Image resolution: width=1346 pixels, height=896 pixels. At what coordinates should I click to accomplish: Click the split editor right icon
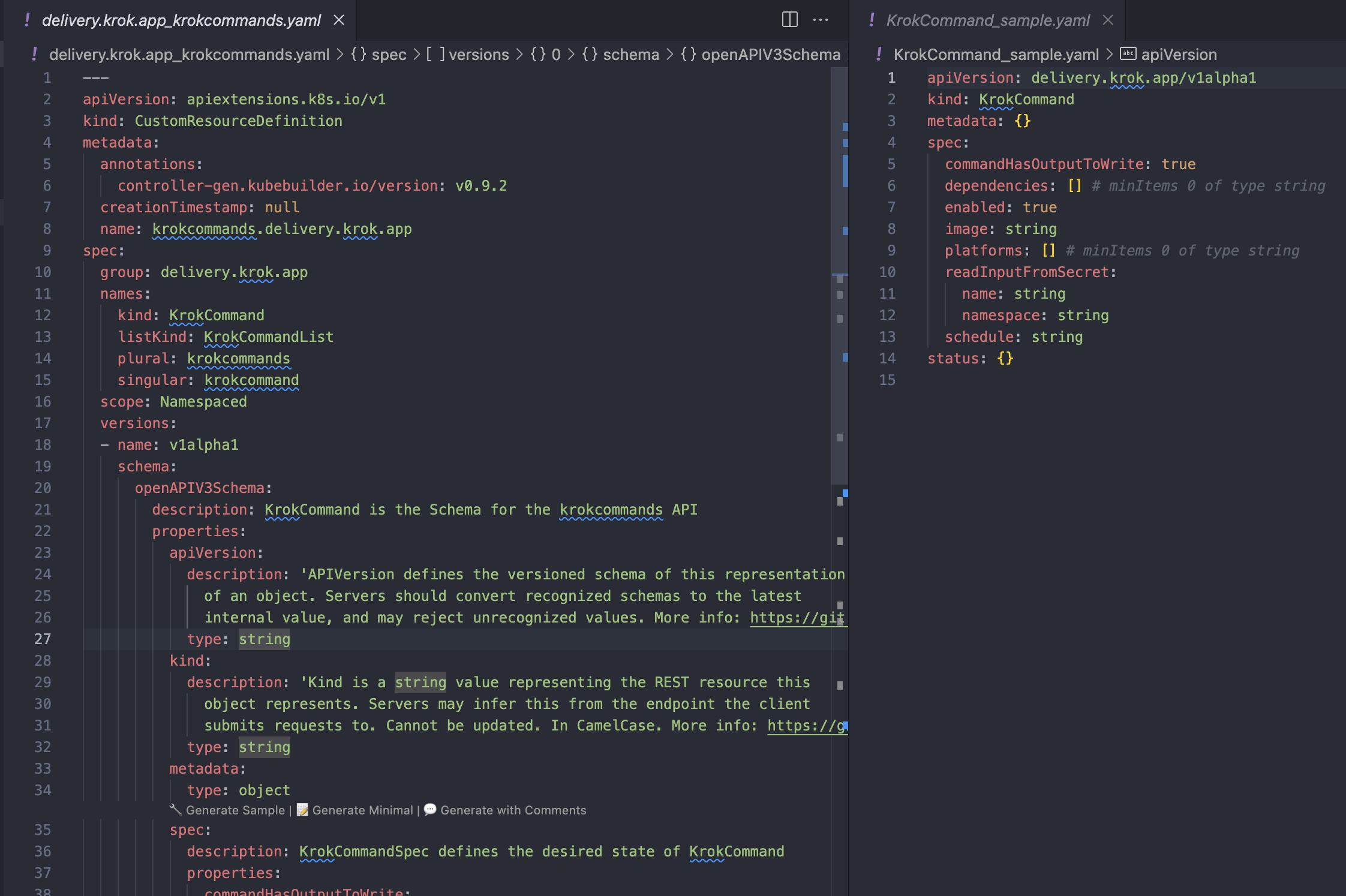[x=790, y=20]
